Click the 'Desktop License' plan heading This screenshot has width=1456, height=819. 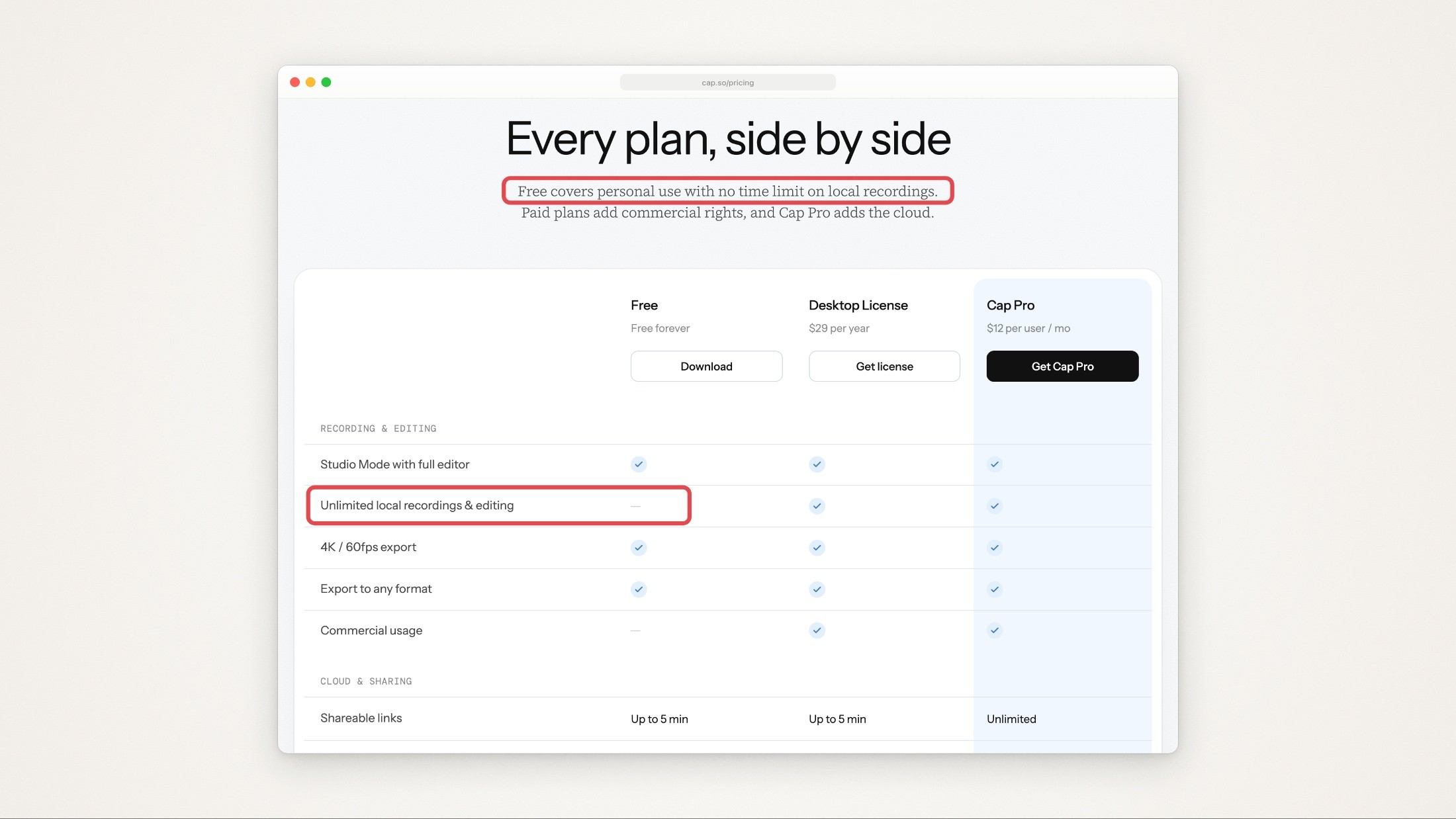coord(858,305)
